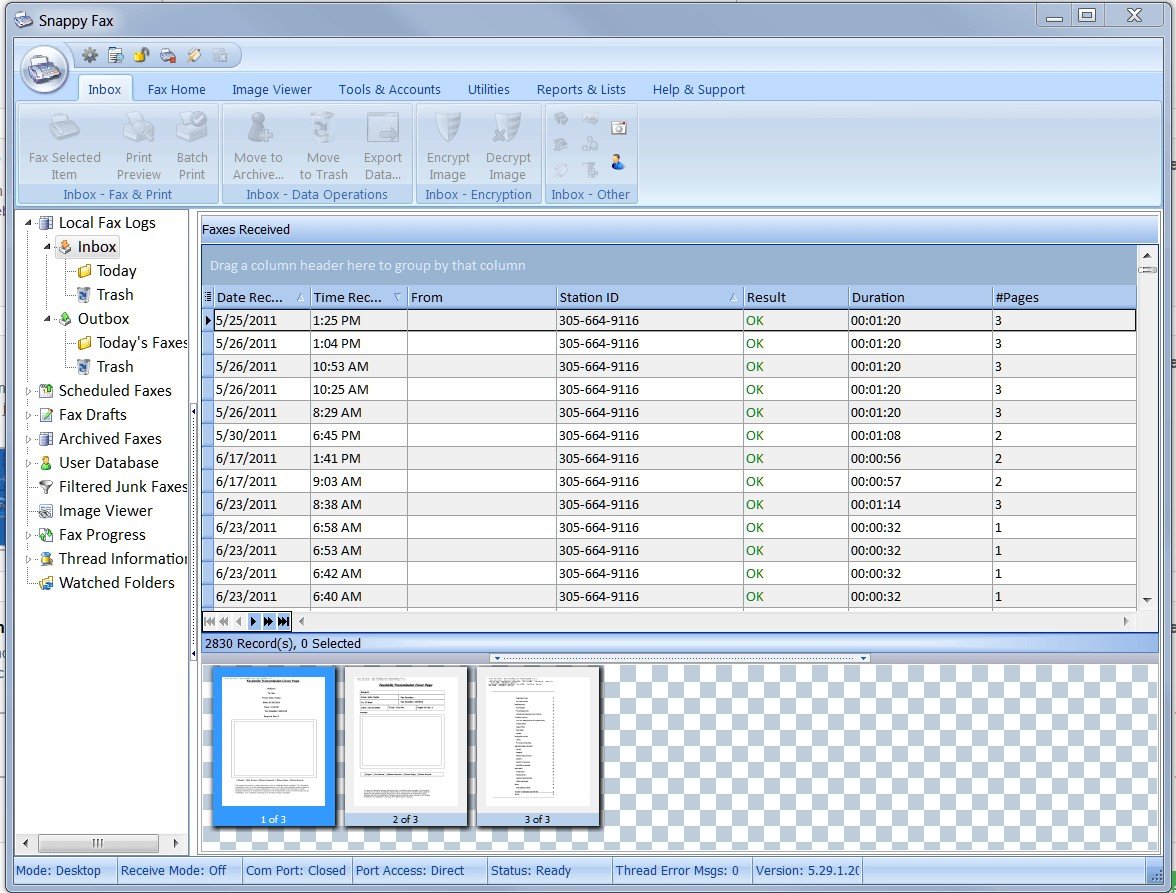Click the fax machine with red mark icon
Viewport: 1176px width, 893px height.
pyautogui.click(x=168, y=55)
